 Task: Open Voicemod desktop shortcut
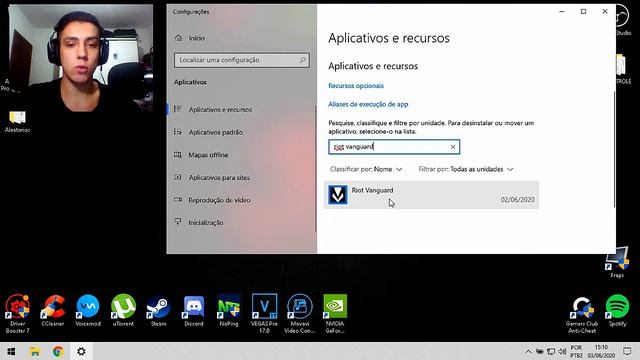pyautogui.click(x=88, y=310)
